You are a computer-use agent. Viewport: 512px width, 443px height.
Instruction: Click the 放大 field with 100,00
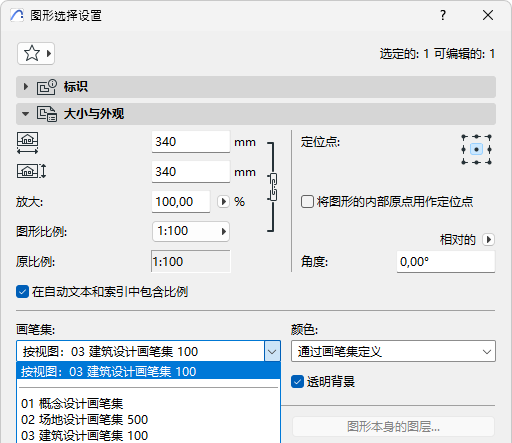pyautogui.click(x=181, y=202)
